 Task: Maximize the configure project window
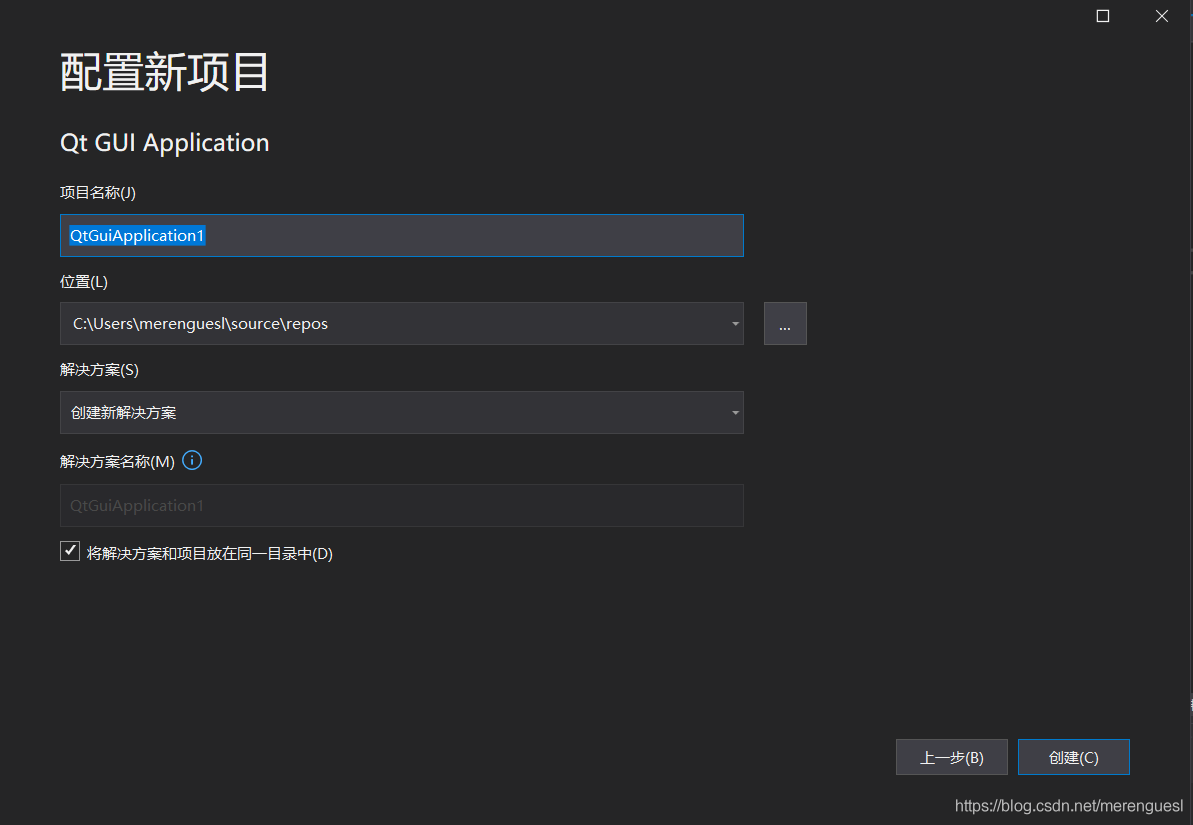point(1103,16)
